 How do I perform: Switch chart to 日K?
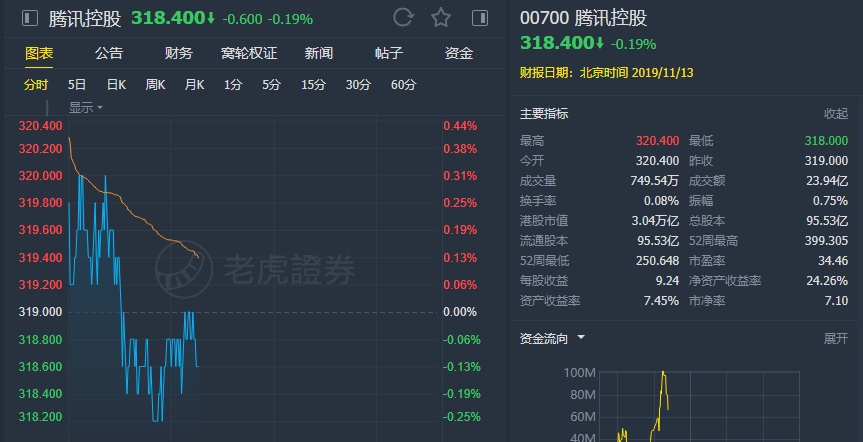point(116,85)
